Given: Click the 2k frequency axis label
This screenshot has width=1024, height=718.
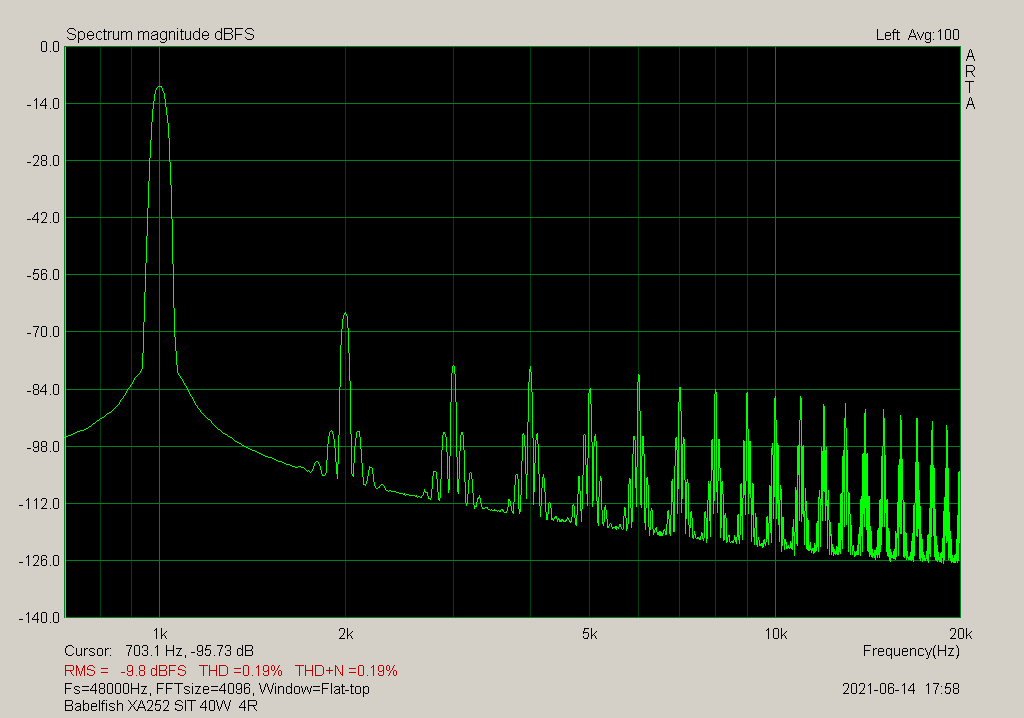Looking at the screenshot, I should (x=345, y=634).
